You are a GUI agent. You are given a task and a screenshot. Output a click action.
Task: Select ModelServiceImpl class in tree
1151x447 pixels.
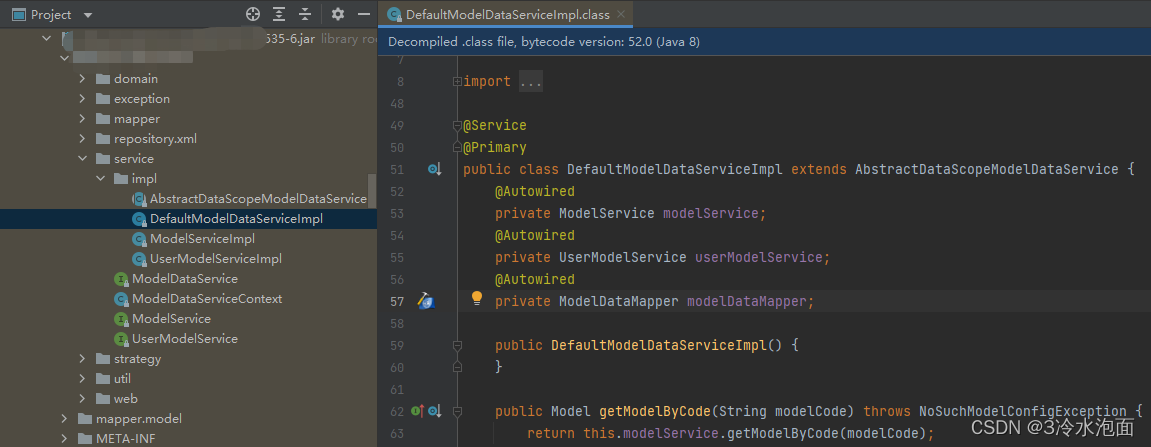[202, 239]
